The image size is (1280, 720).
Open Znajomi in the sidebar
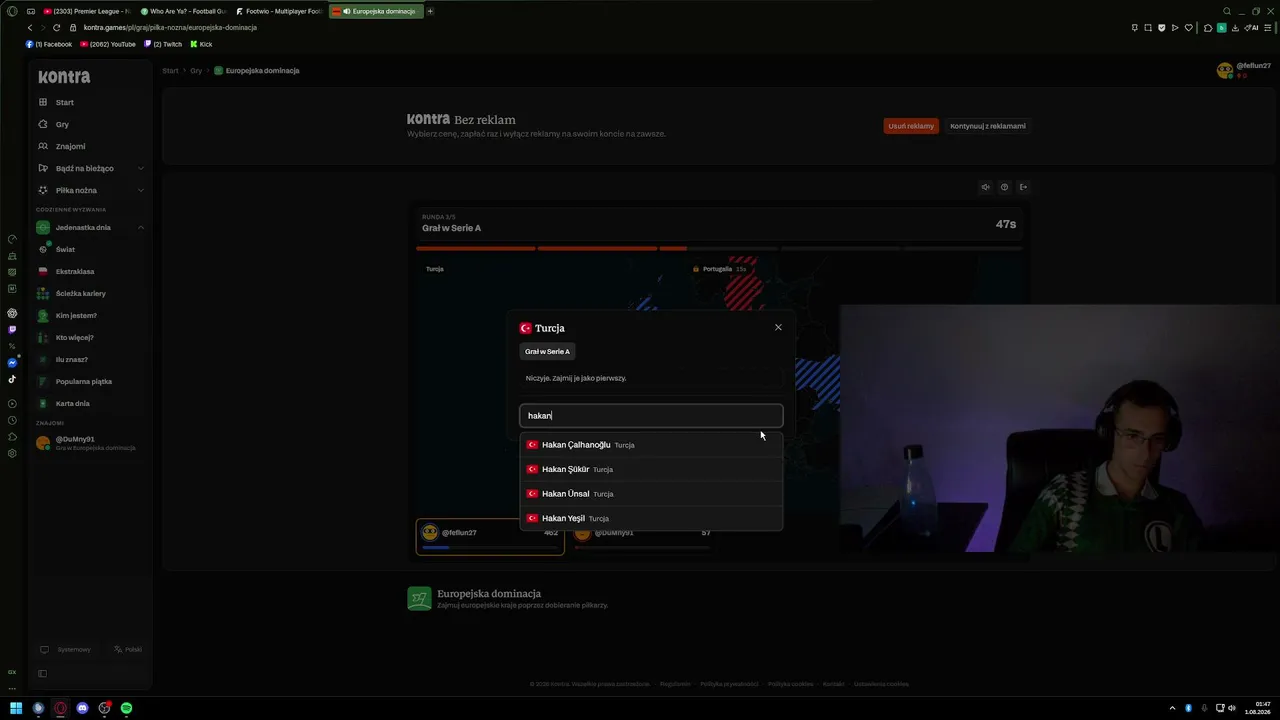pos(91,146)
